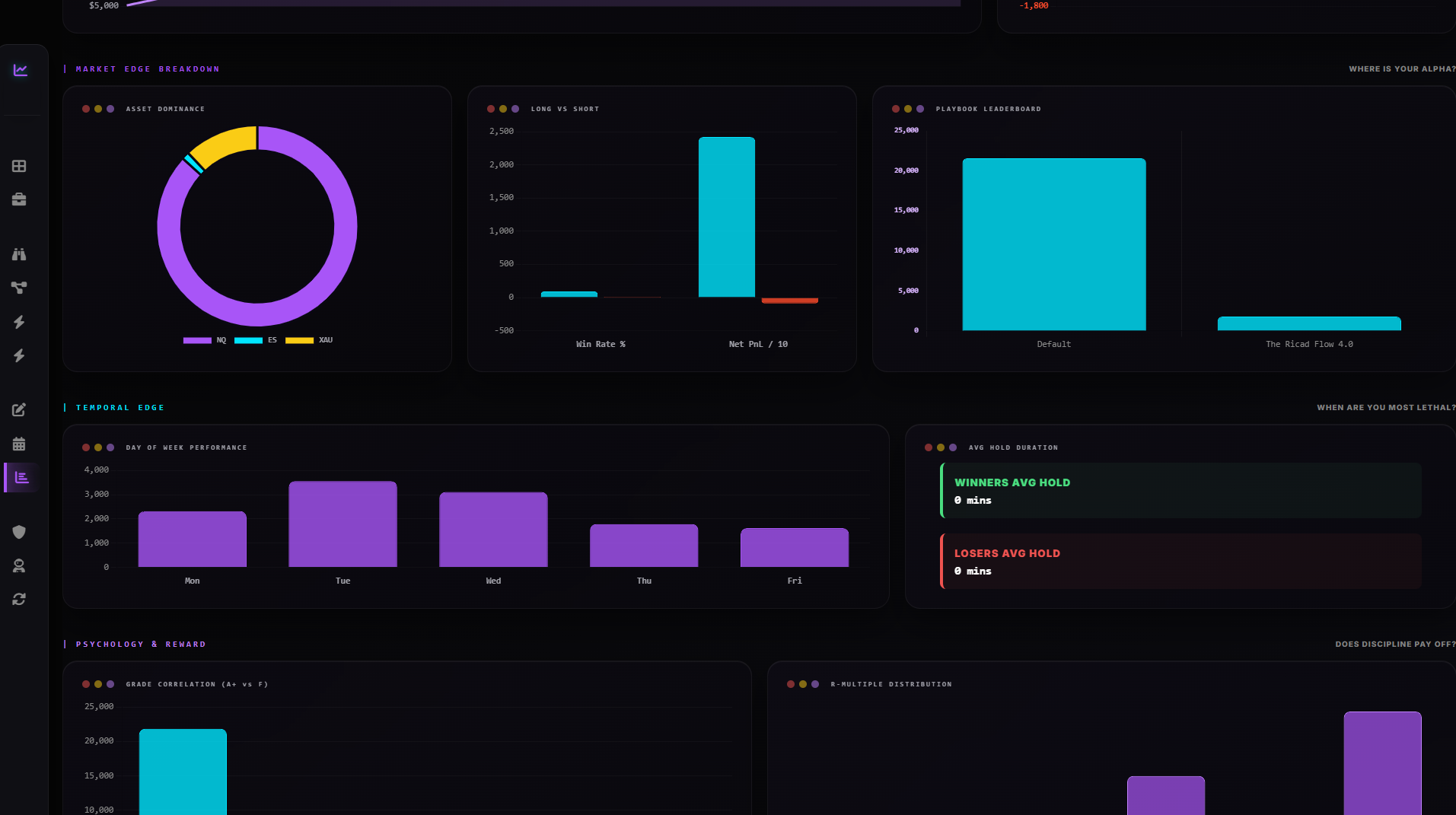The width and height of the screenshot is (1456, 815).
Task: Select the active bar-chart analytics icon in sidebar
Action: pos(21,477)
